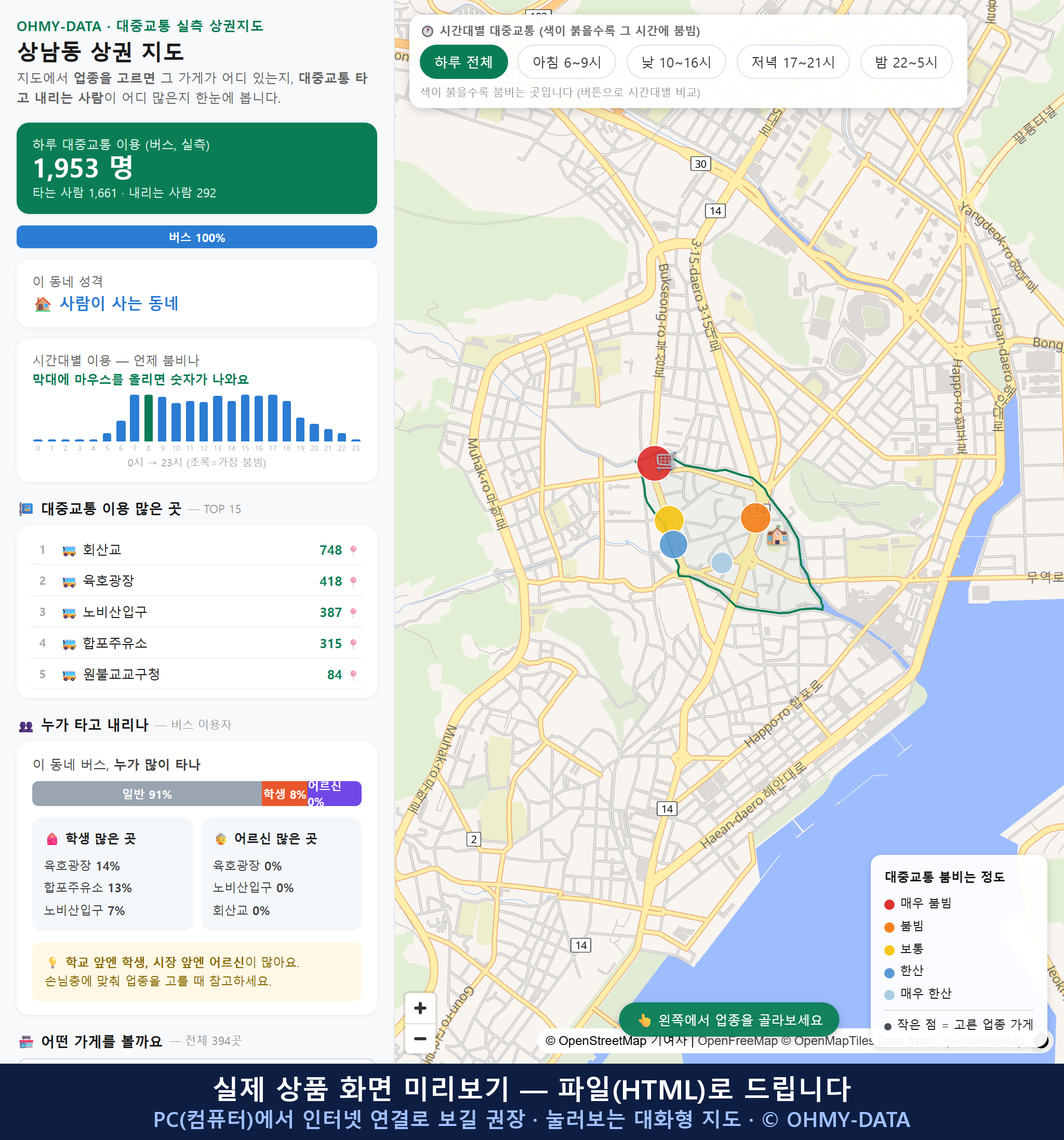1064x1140 pixels.
Task: Click the orange crowded marker on map
Action: [x=755, y=518]
